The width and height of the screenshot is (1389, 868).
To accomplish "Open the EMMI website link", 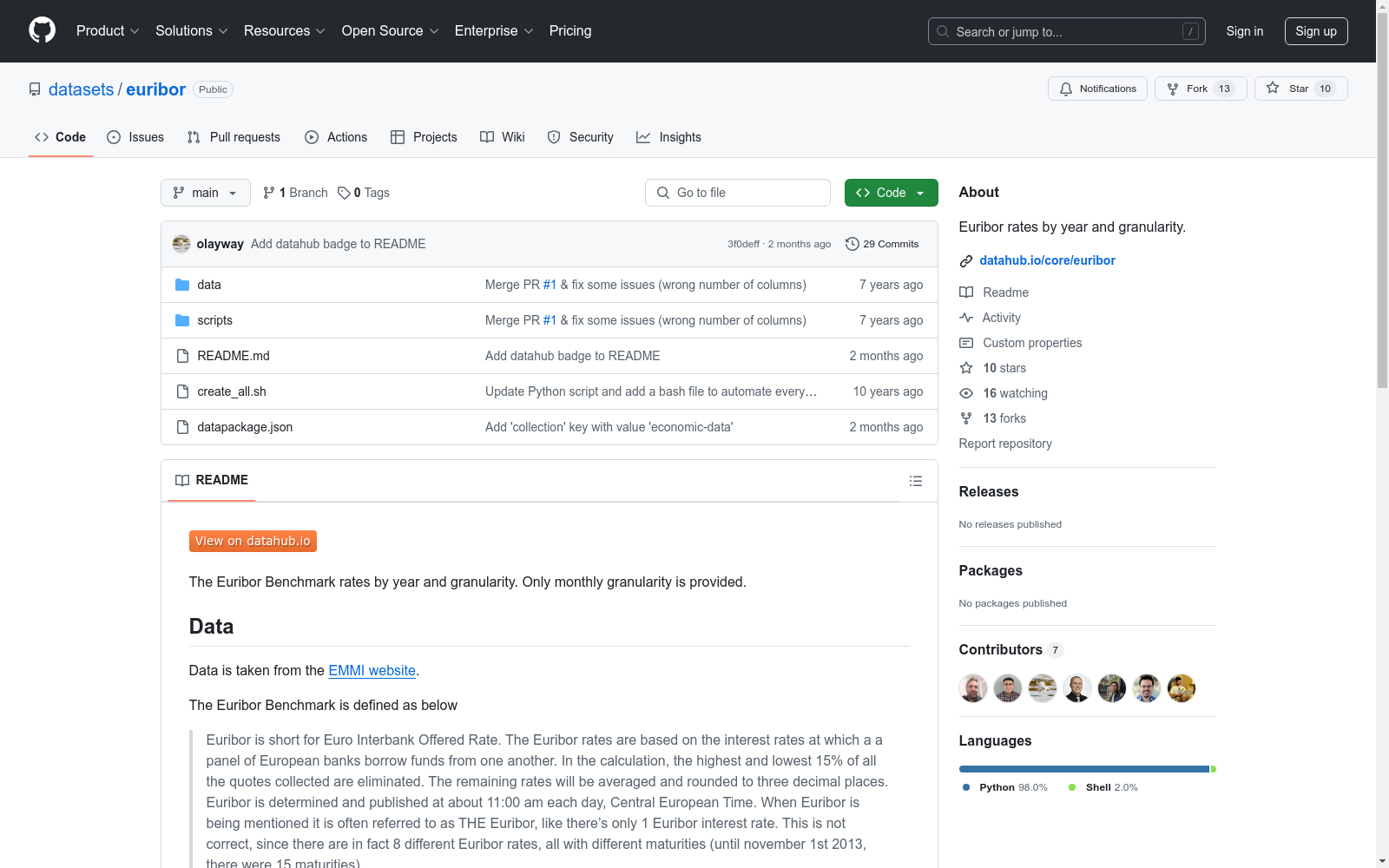I will click(372, 670).
